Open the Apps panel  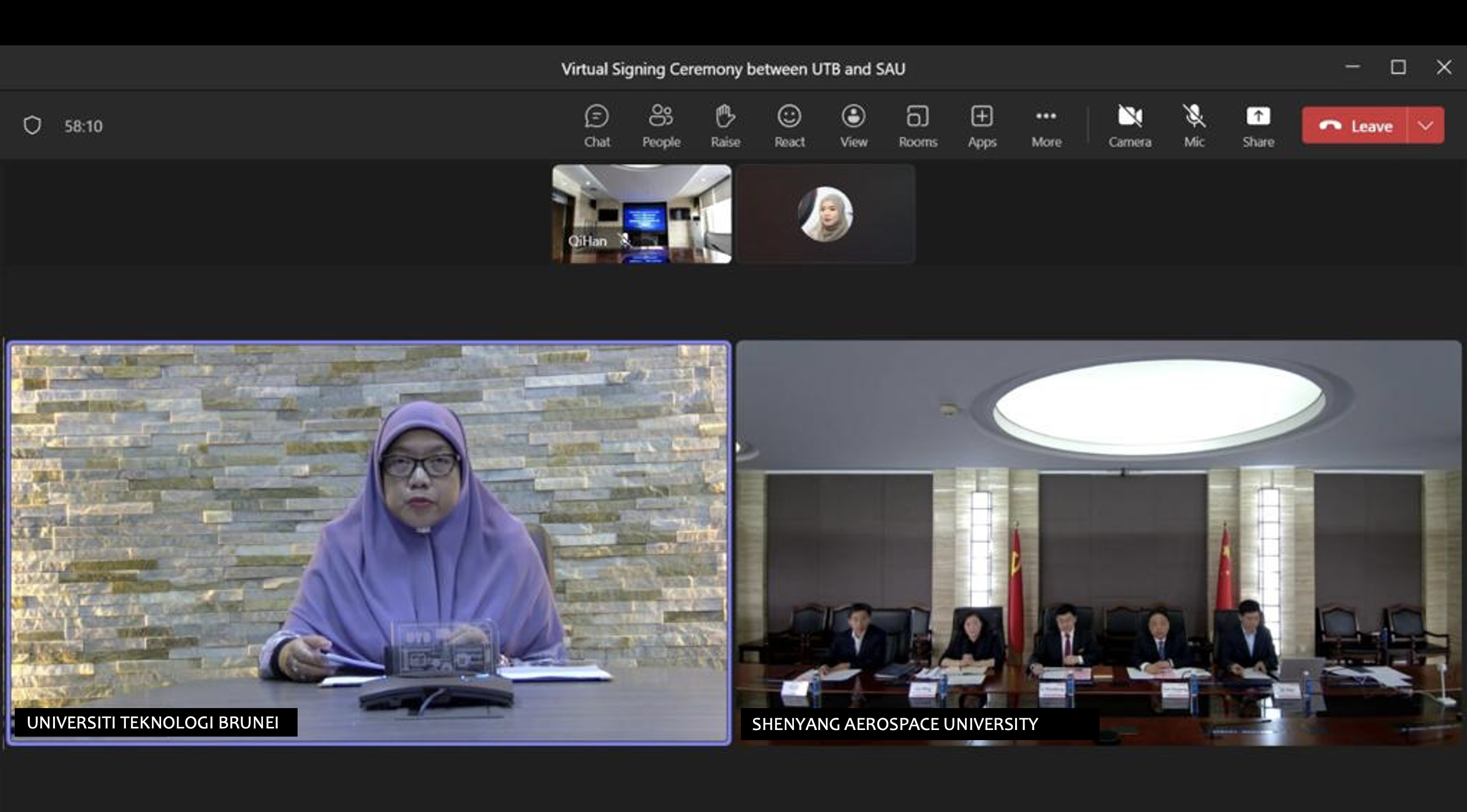(982, 126)
